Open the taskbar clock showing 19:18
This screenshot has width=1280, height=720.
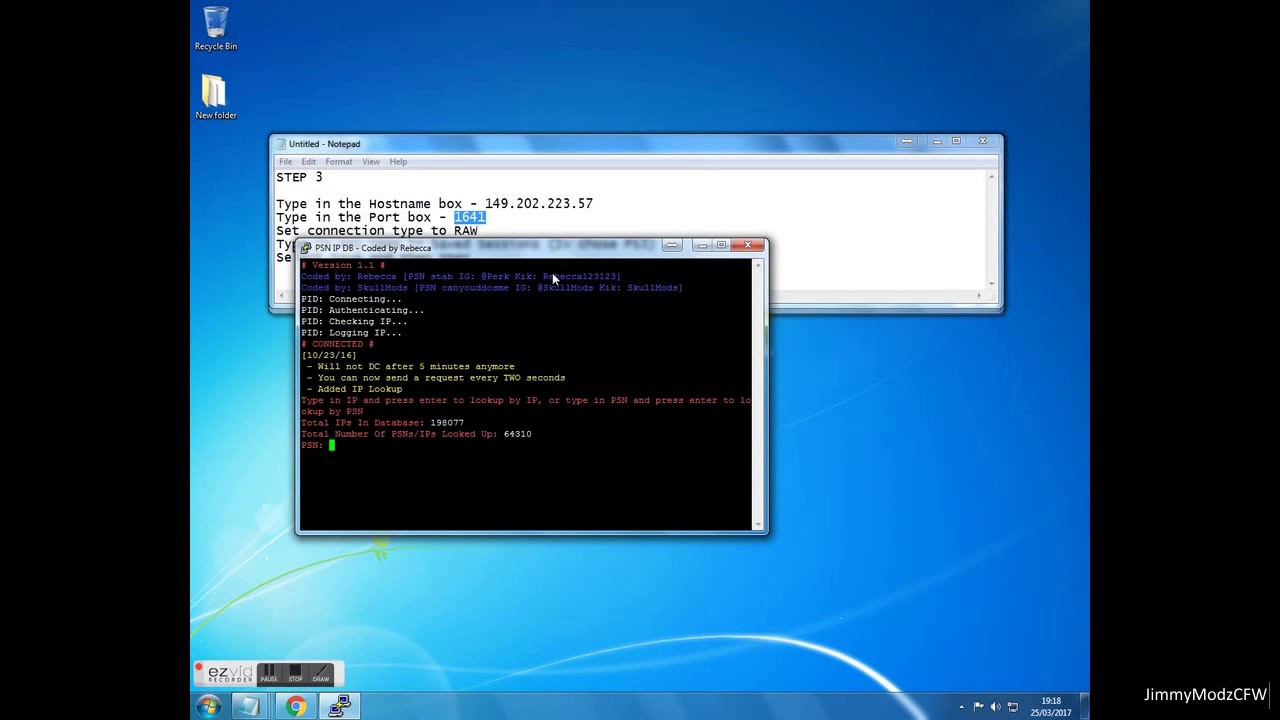1050,707
